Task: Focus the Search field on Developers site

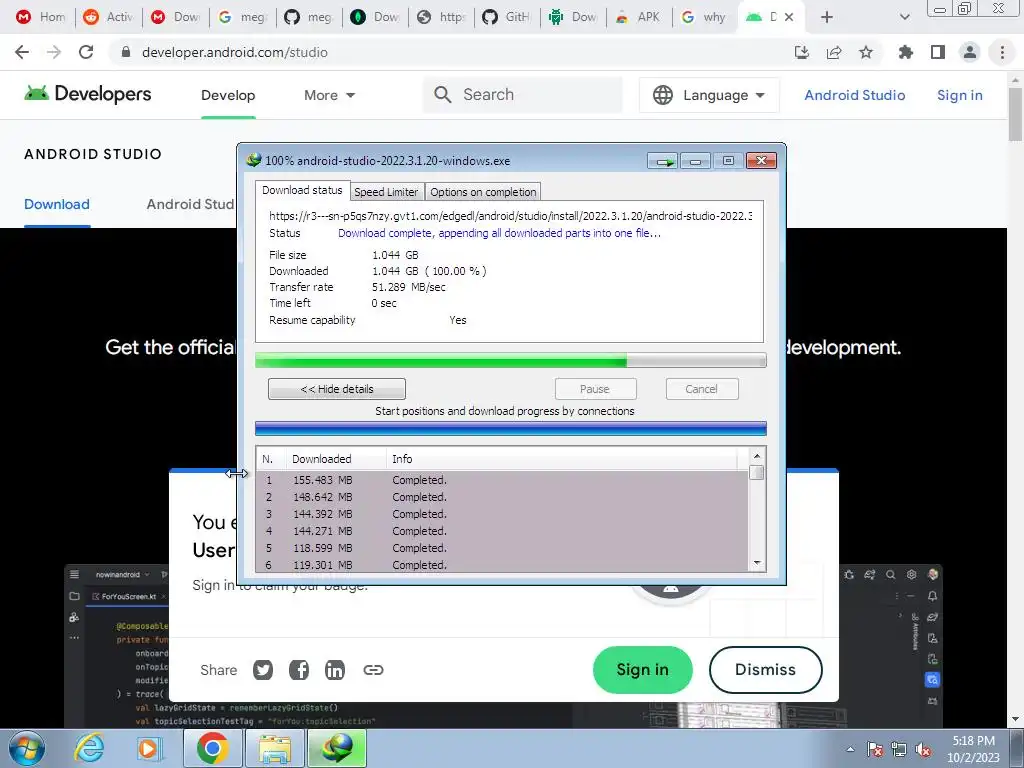Action: coord(522,95)
